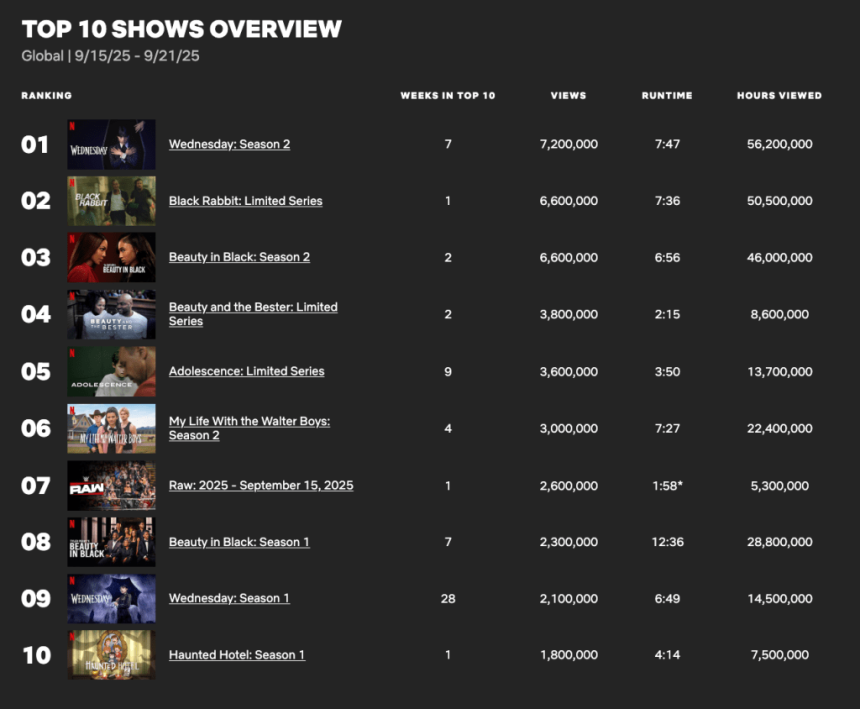This screenshot has width=860, height=709.
Task: Click the Wednesday Season 1 thumbnail
Action: click(x=111, y=598)
